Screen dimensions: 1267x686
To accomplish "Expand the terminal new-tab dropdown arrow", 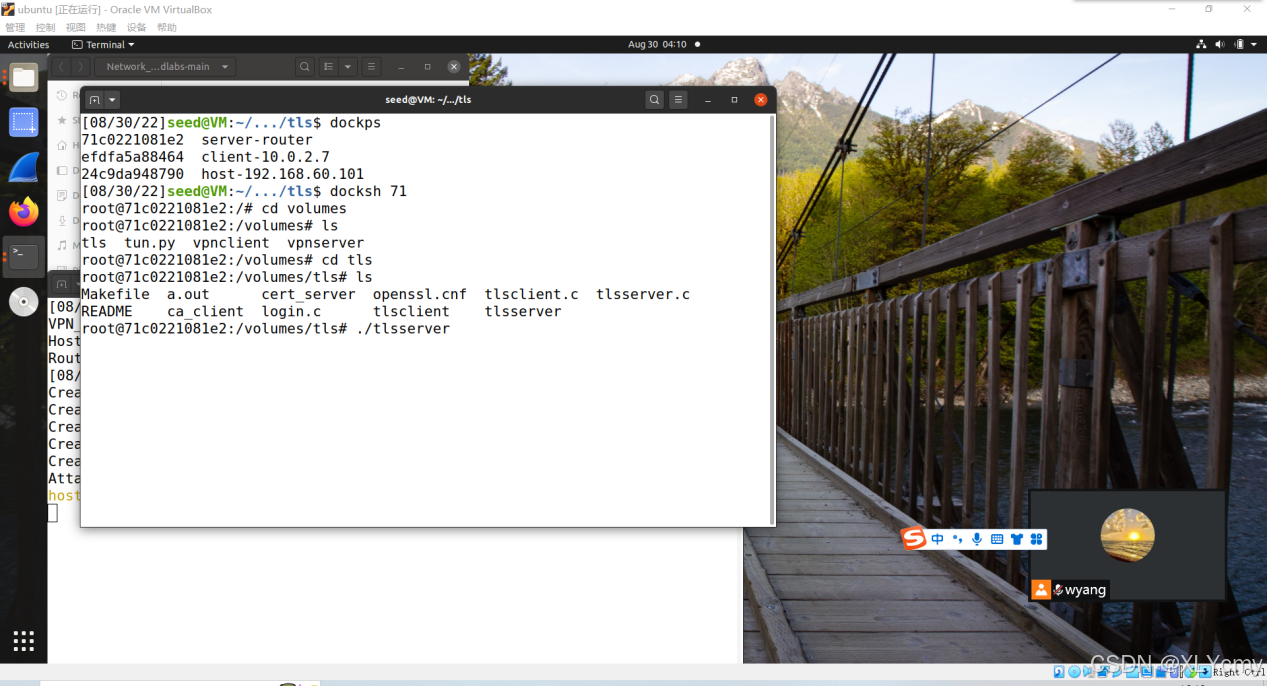I will tap(112, 100).
